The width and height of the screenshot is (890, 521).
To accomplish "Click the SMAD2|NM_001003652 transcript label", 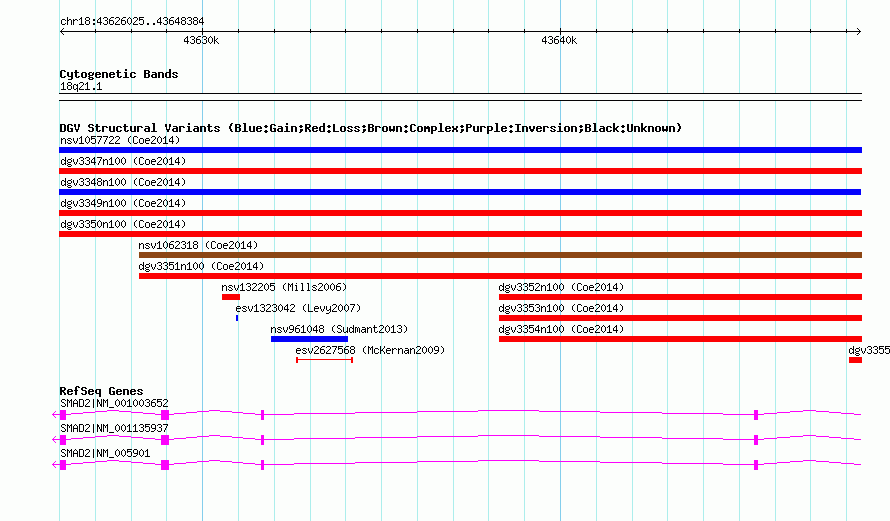I will pyautogui.click(x=114, y=404).
